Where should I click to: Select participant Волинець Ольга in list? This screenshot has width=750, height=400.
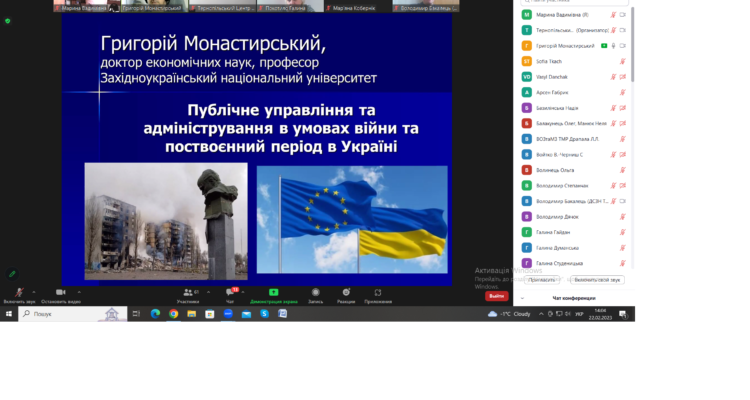click(574, 170)
